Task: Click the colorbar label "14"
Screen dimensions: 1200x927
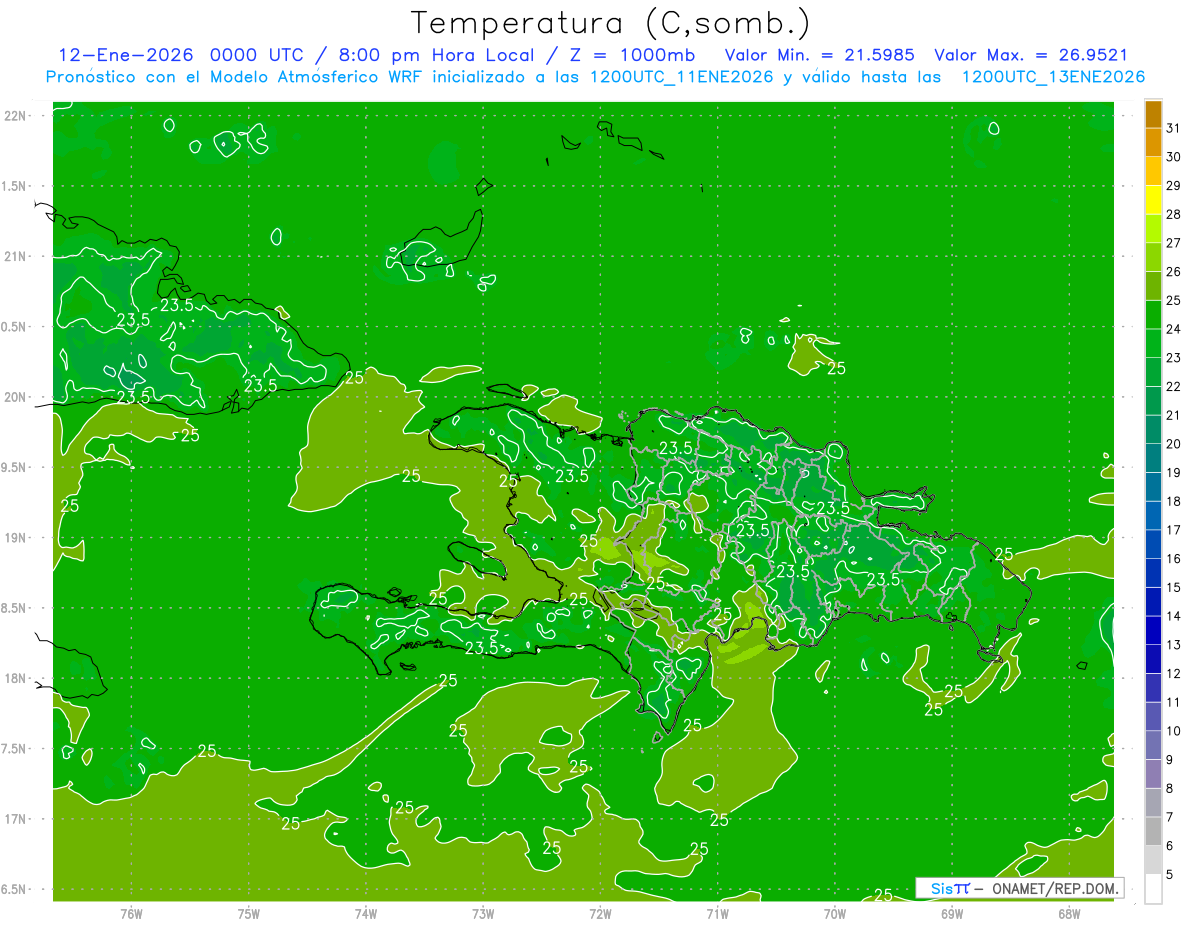Action: [1173, 616]
